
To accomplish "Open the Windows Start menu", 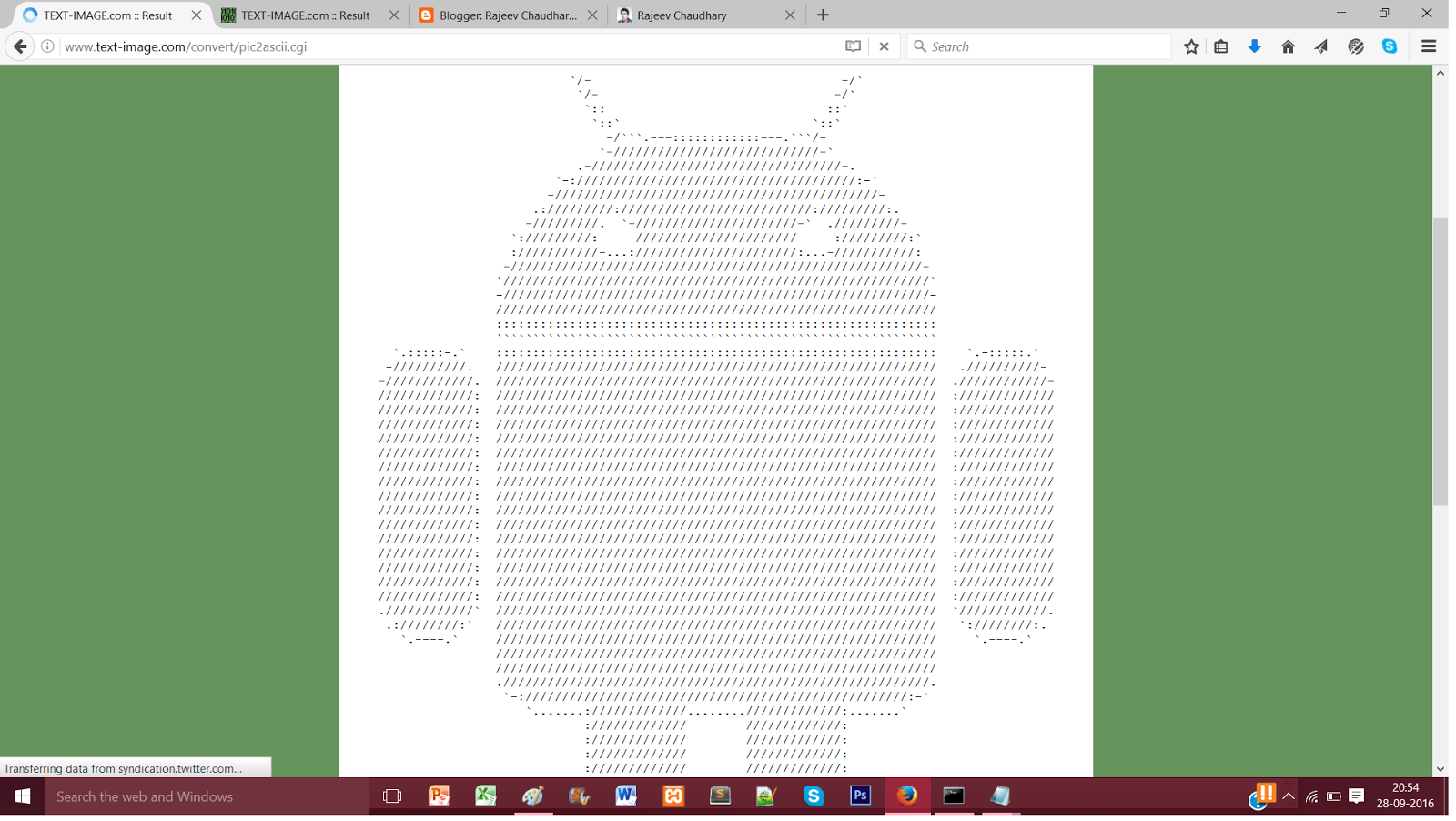I will pos(23,796).
